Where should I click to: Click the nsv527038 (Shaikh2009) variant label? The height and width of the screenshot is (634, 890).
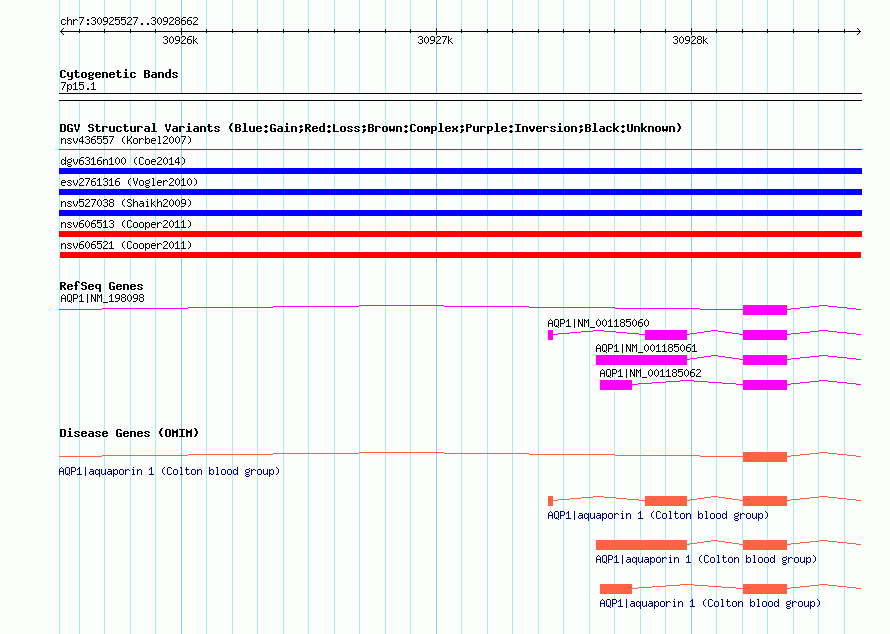coord(126,203)
